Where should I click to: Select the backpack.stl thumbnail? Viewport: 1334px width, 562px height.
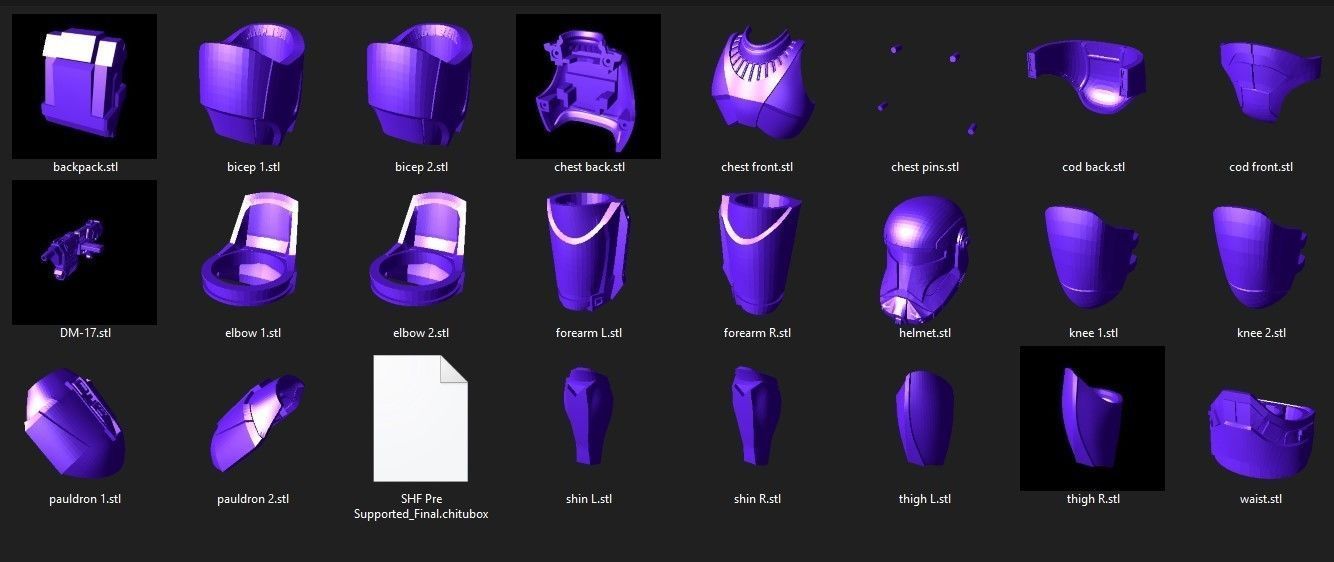point(84,86)
